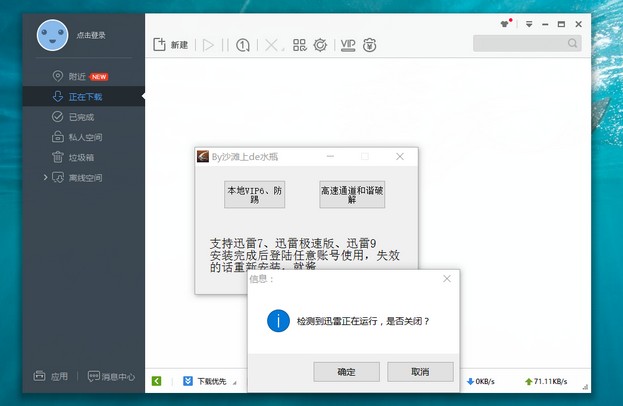Click the search magnifier icon

tap(573, 43)
